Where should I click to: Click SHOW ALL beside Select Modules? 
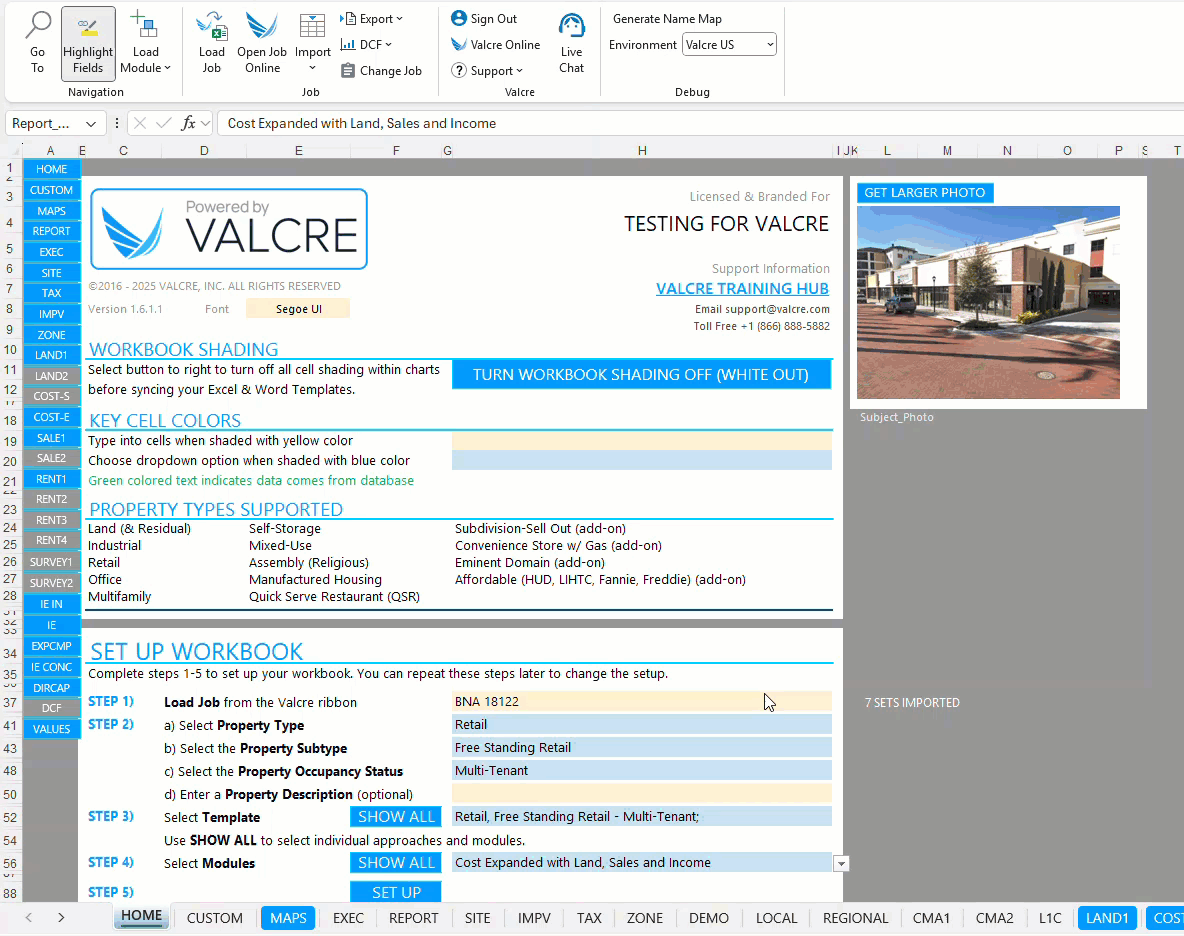396,863
